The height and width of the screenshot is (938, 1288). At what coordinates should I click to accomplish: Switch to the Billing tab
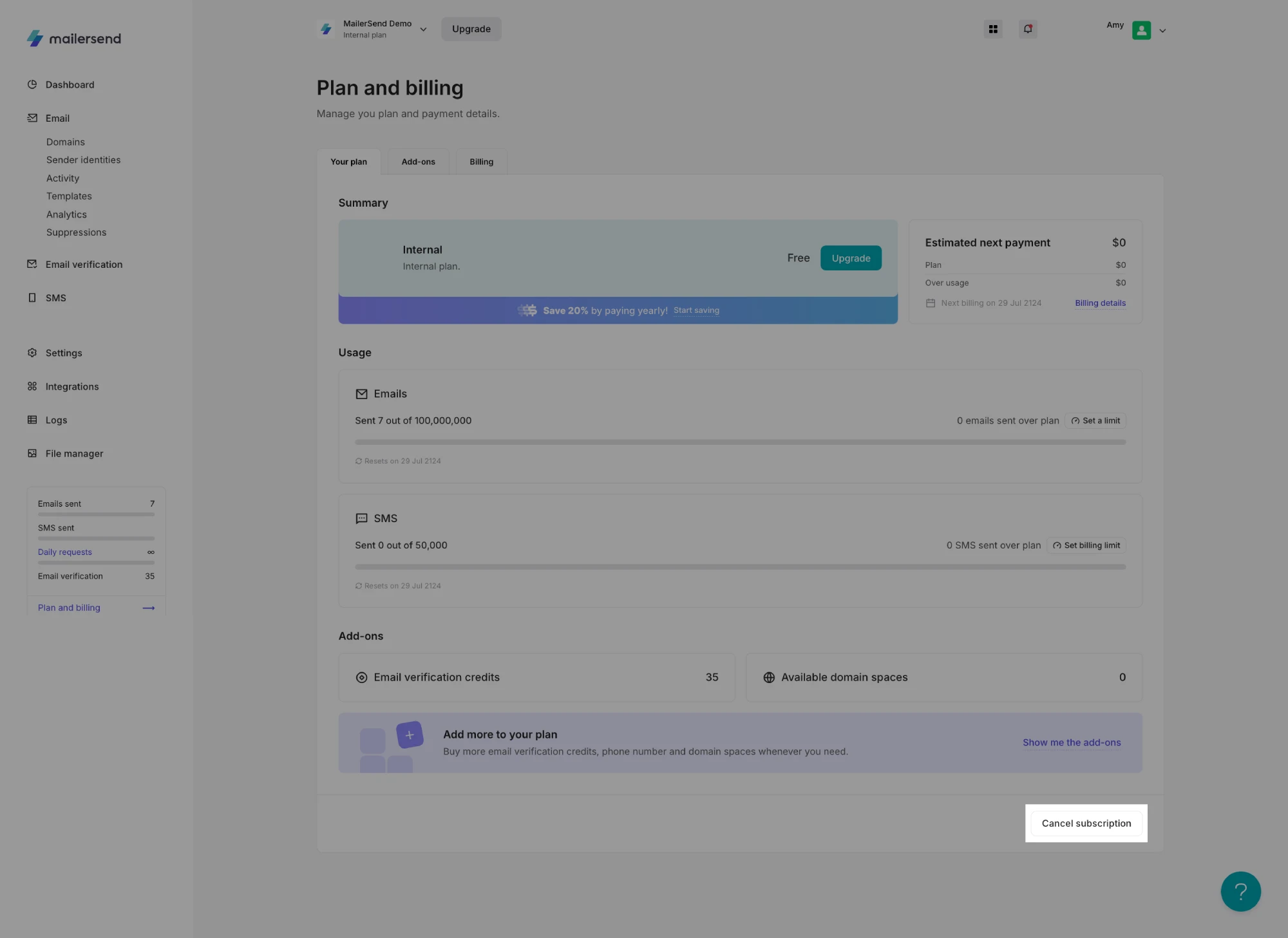click(x=481, y=162)
